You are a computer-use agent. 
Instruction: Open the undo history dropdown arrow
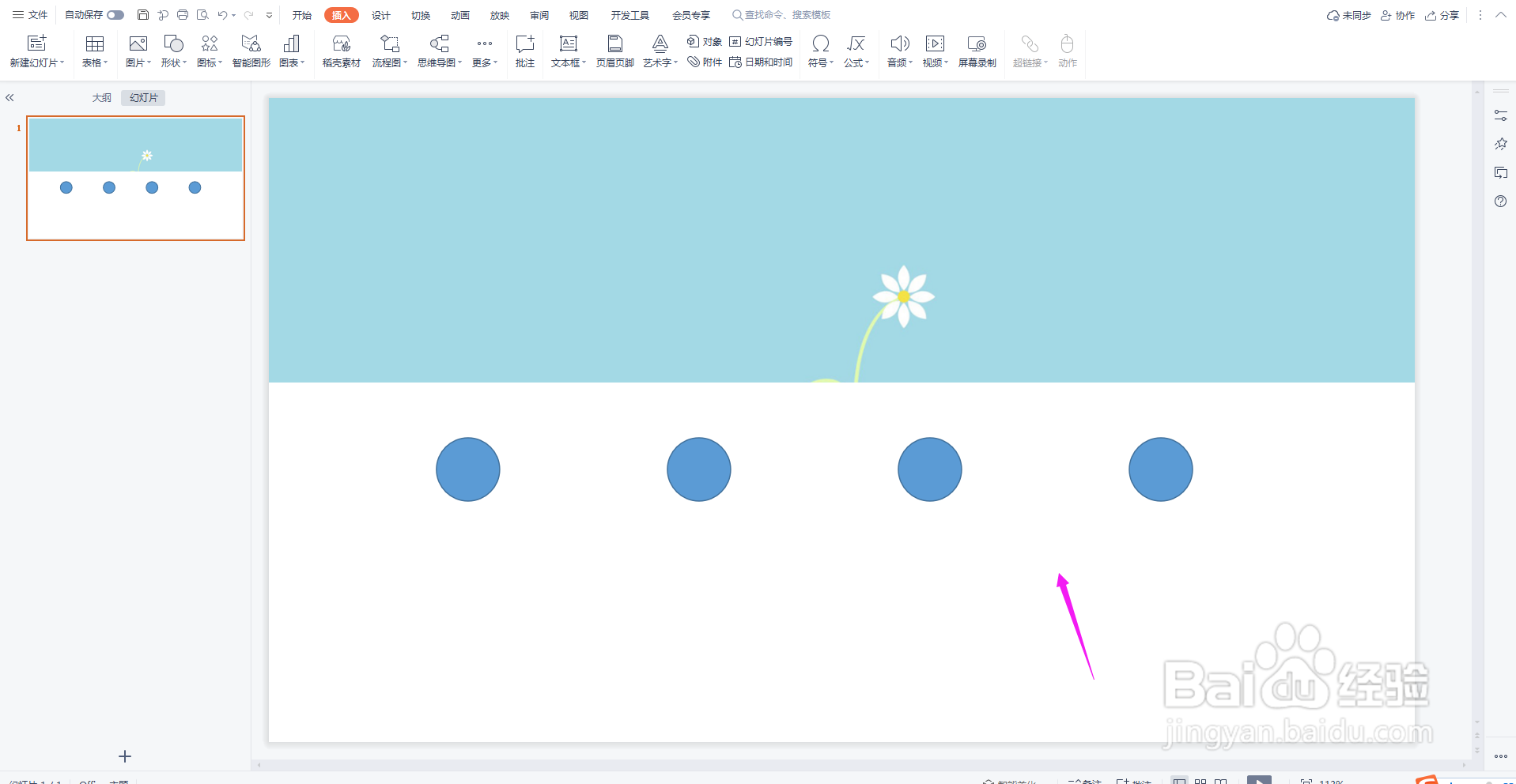coord(234,15)
